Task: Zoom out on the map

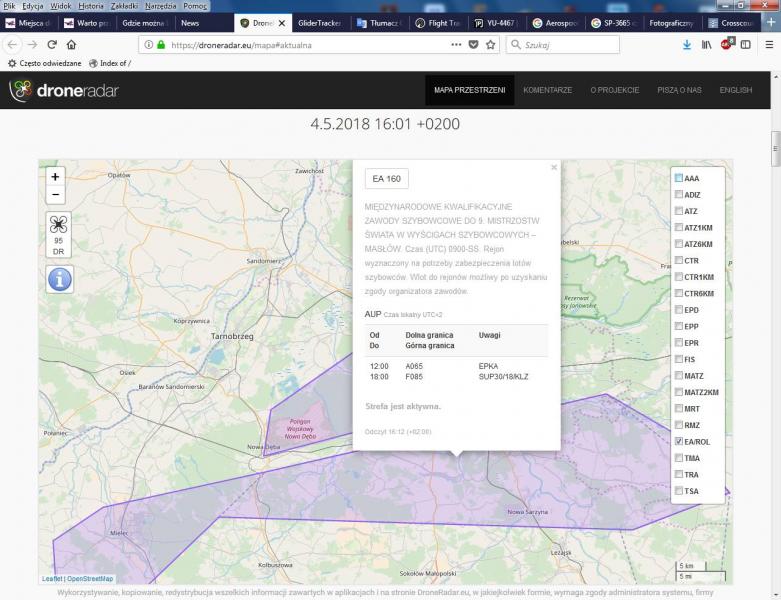Action: (56, 195)
